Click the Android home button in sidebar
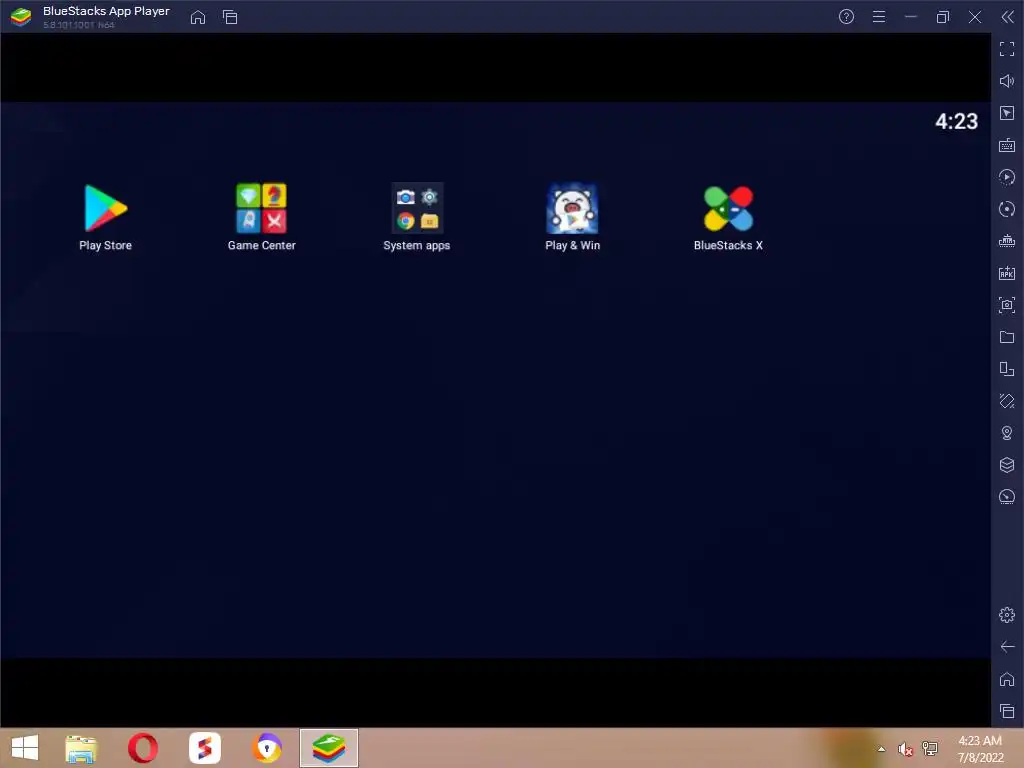 [x=1007, y=679]
